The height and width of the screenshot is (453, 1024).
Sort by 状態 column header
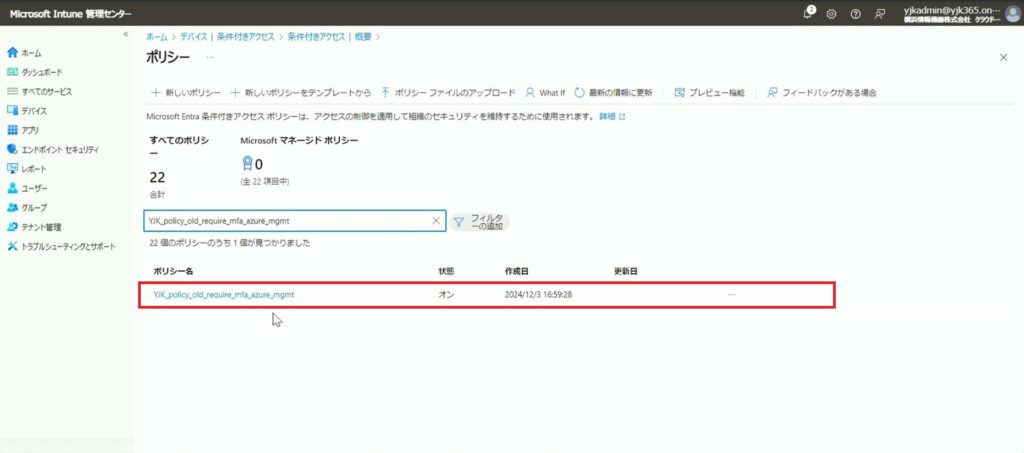pyautogui.click(x=446, y=271)
